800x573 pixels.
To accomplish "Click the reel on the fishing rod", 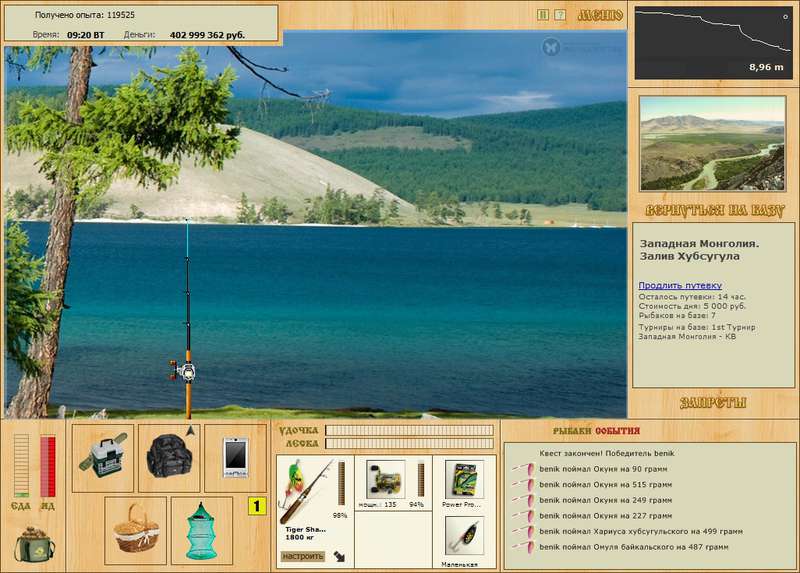I will point(183,371).
